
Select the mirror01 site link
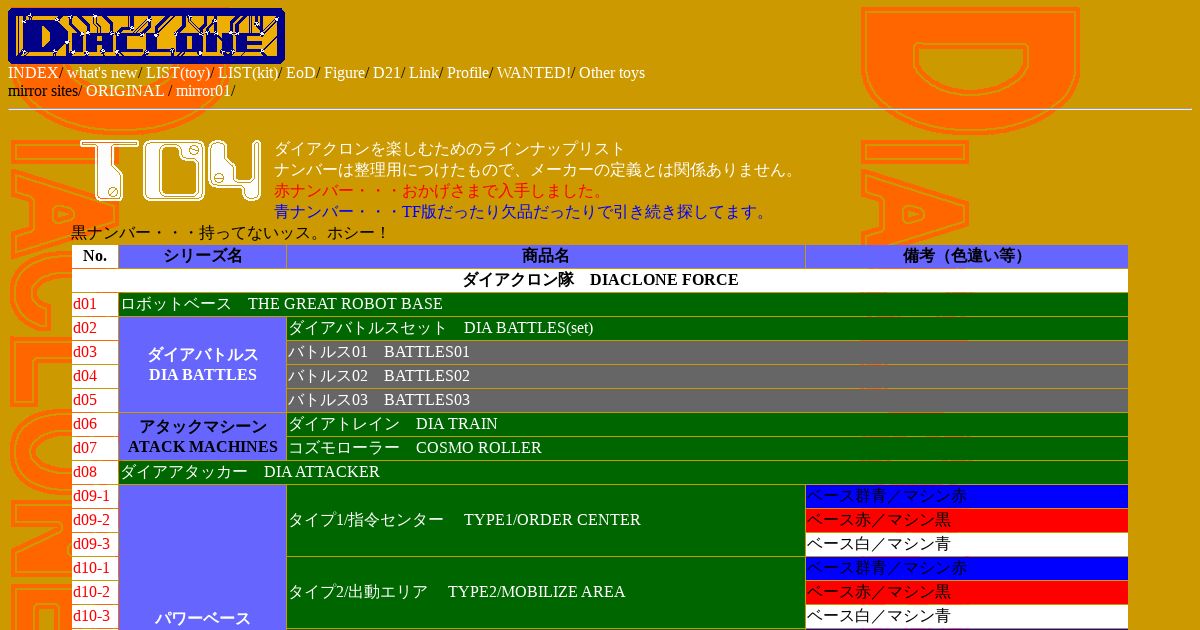tap(203, 91)
